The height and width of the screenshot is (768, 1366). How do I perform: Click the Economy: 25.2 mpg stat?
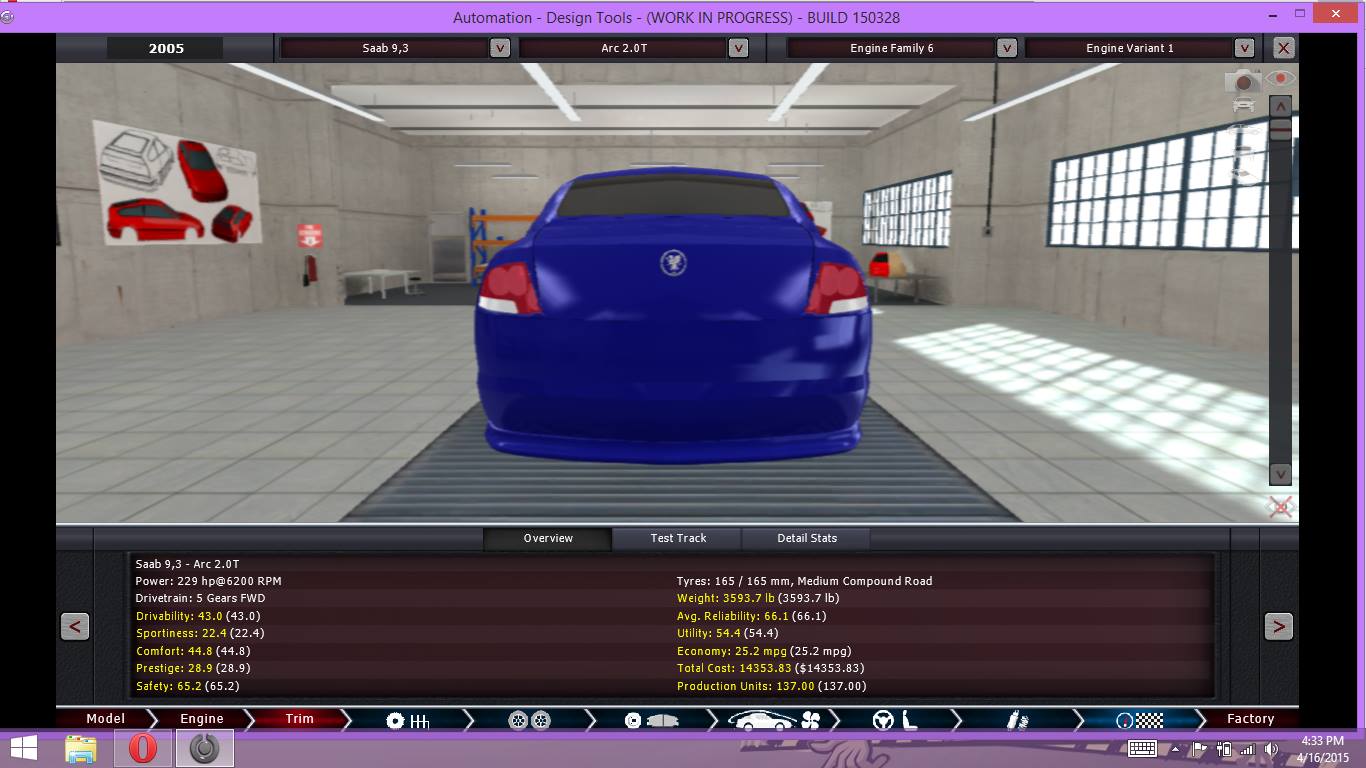point(765,651)
